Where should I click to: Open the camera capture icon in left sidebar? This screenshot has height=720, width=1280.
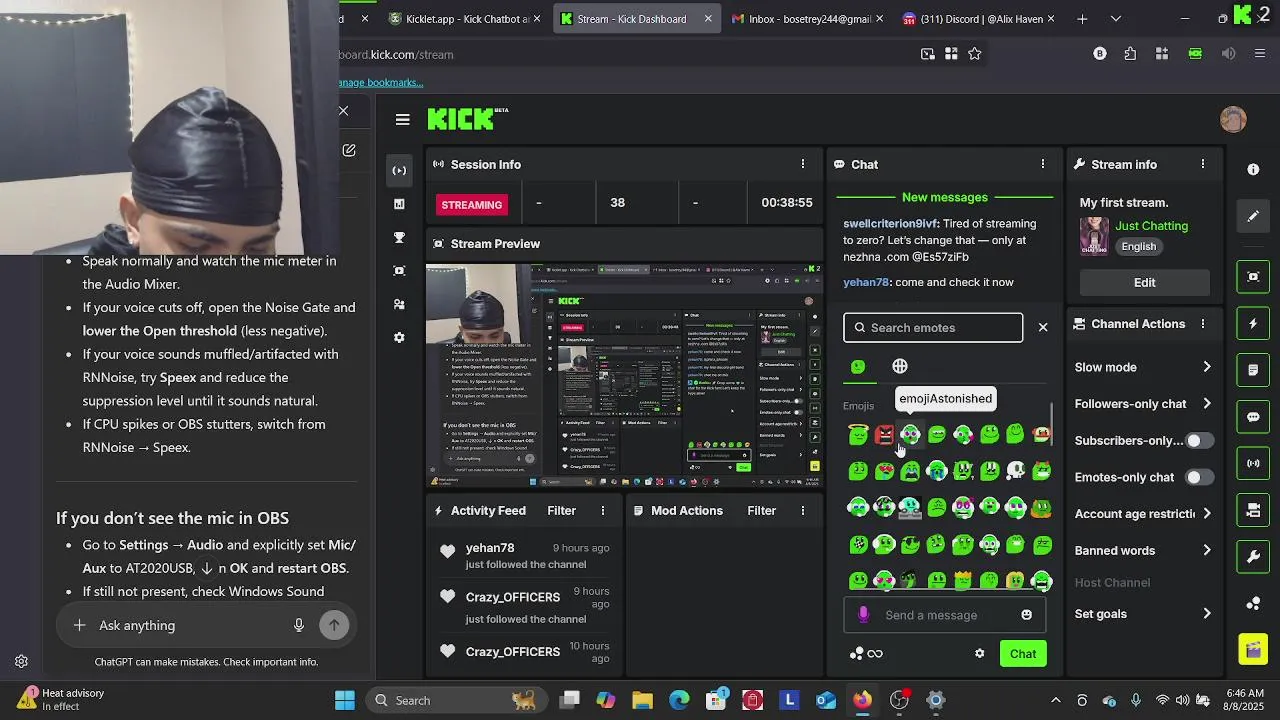(x=399, y=270)
